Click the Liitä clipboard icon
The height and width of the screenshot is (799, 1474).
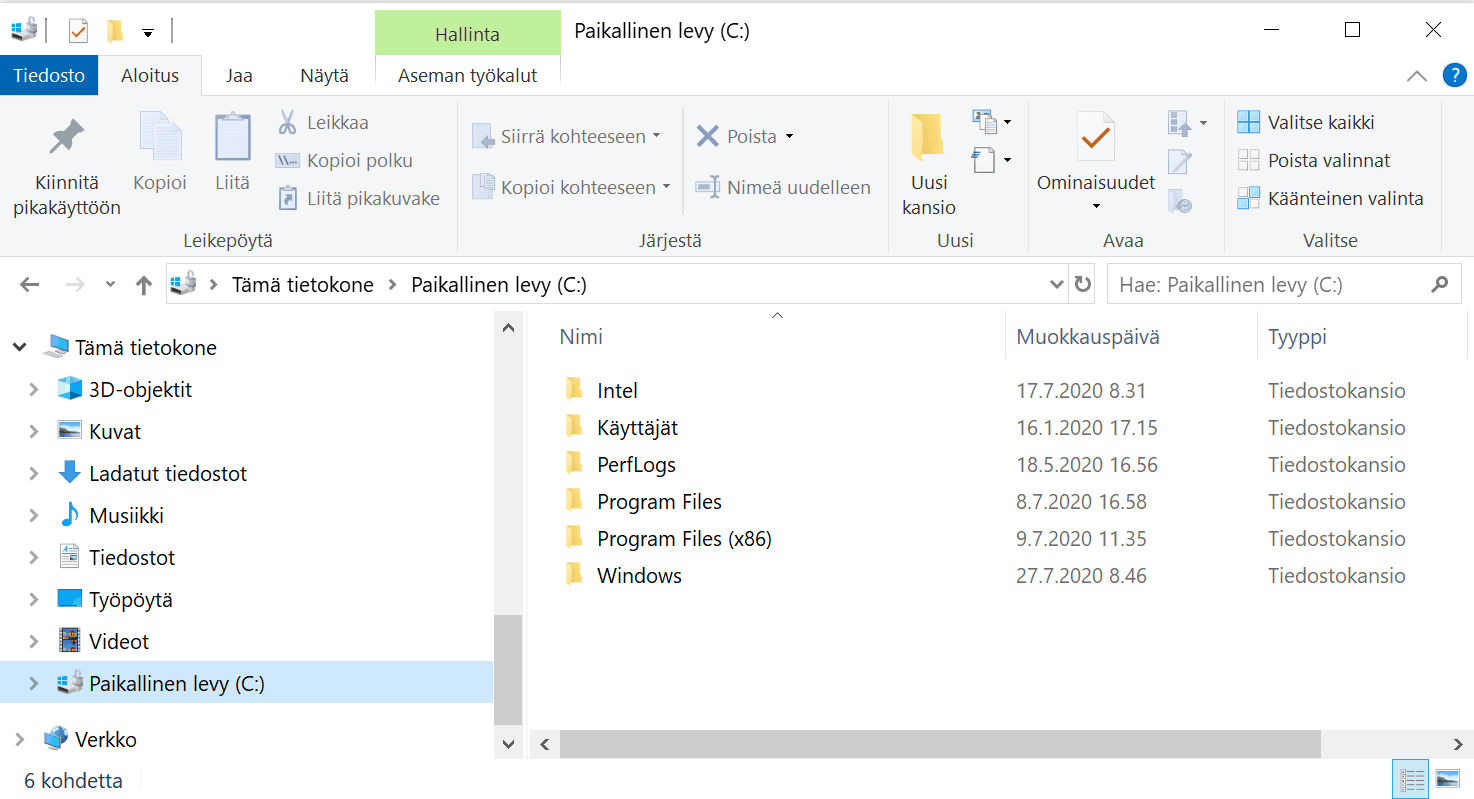(x=233, y=137)
